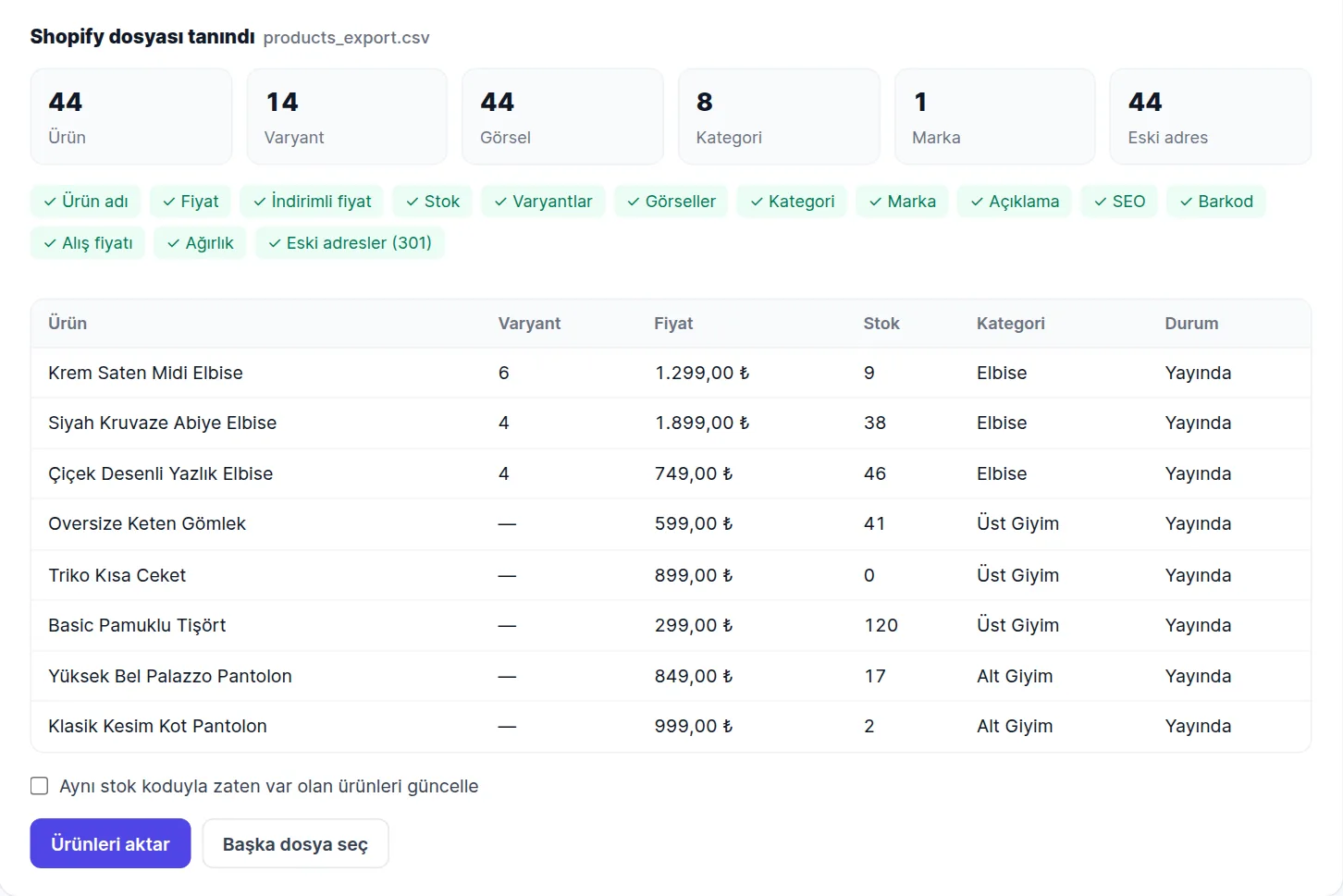Click the Durum column header
Image resolution: width=1343 pixels, height=896 pixels.
click(1191, 324)
